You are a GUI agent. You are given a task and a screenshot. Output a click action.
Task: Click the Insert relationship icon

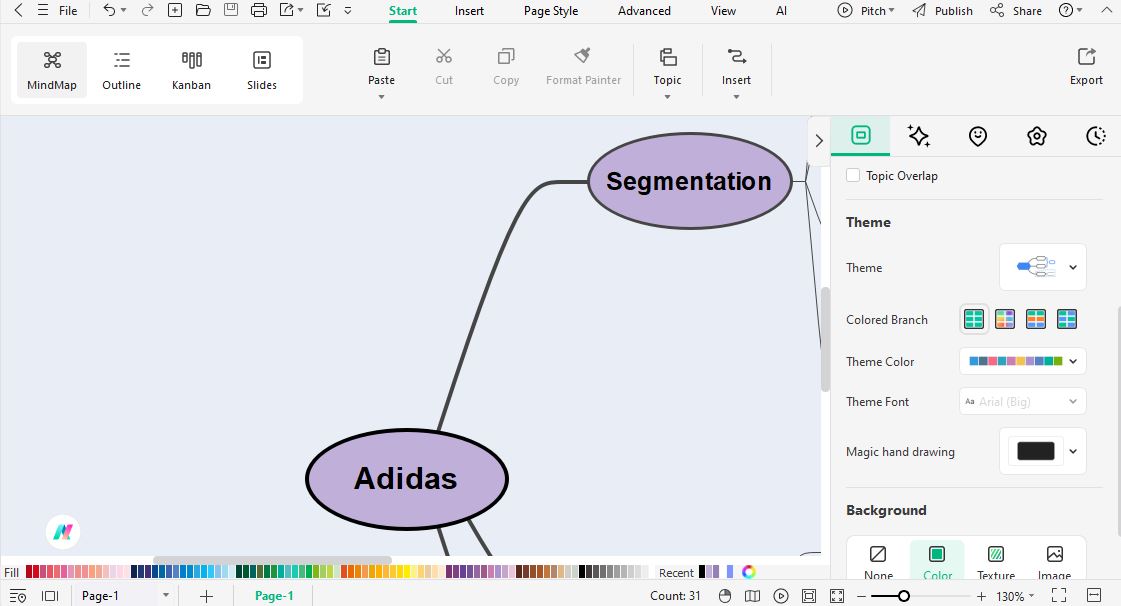point(736,56)
